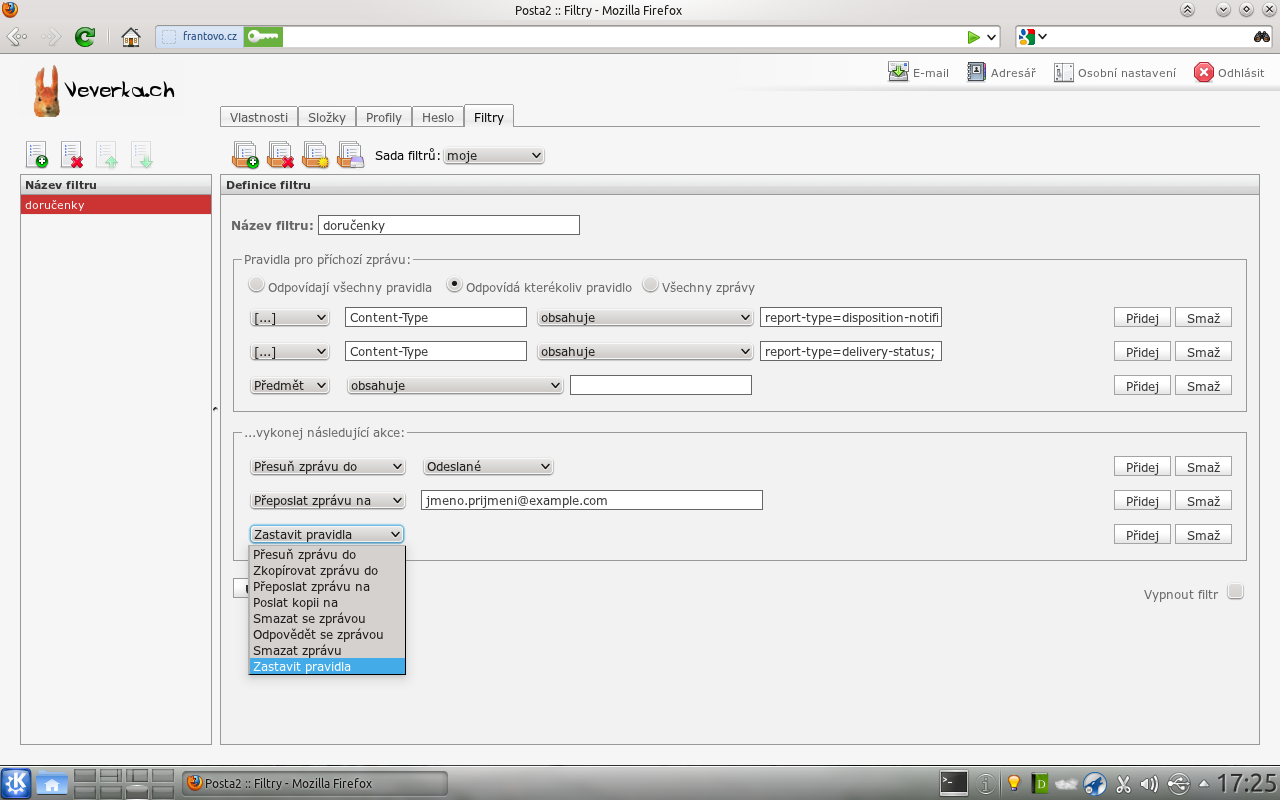
Task: Click 'Přidej' next to the Předmět rule
Action: point(1142,386)
